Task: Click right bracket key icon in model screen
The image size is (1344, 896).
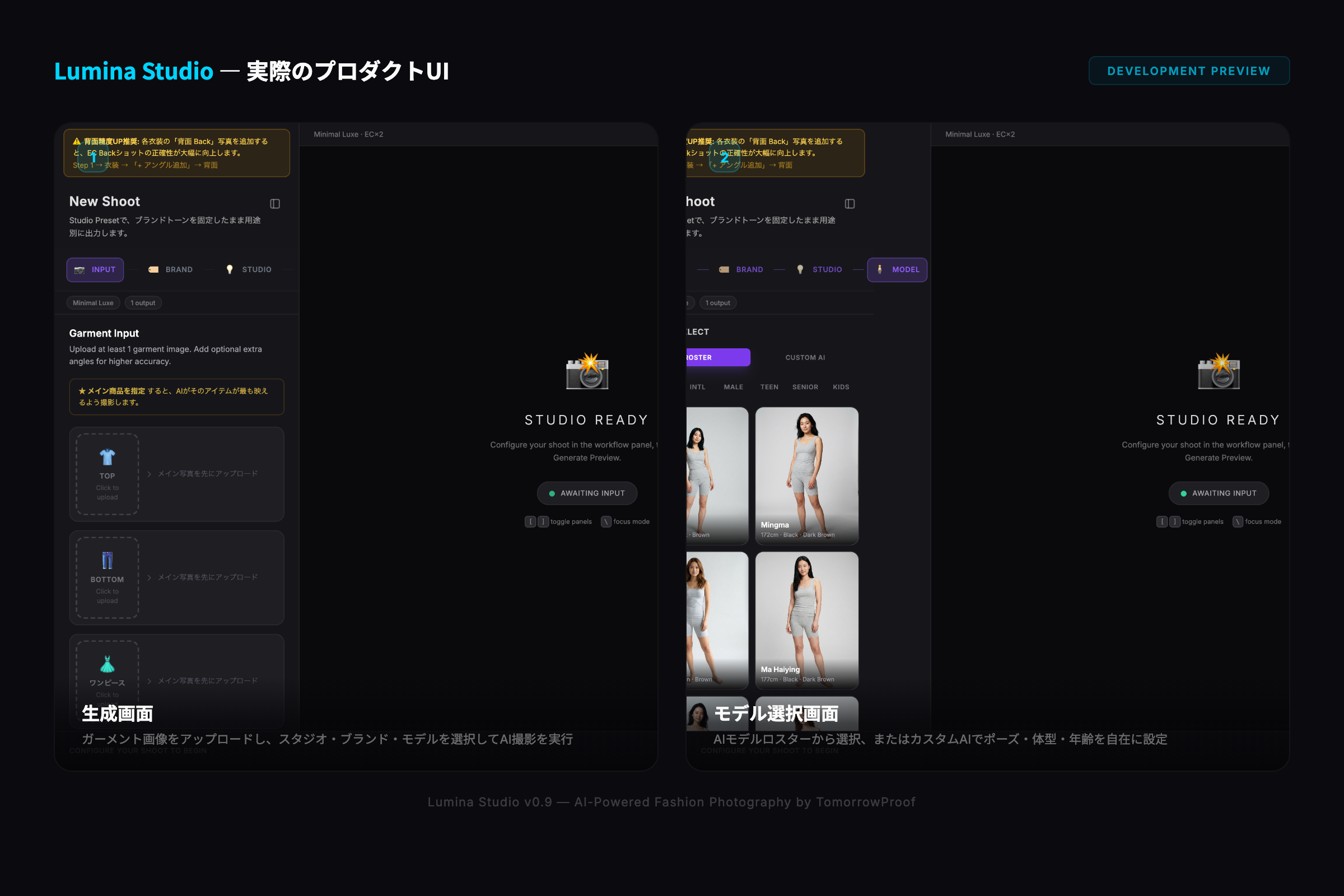Action: pos(1175,522)
